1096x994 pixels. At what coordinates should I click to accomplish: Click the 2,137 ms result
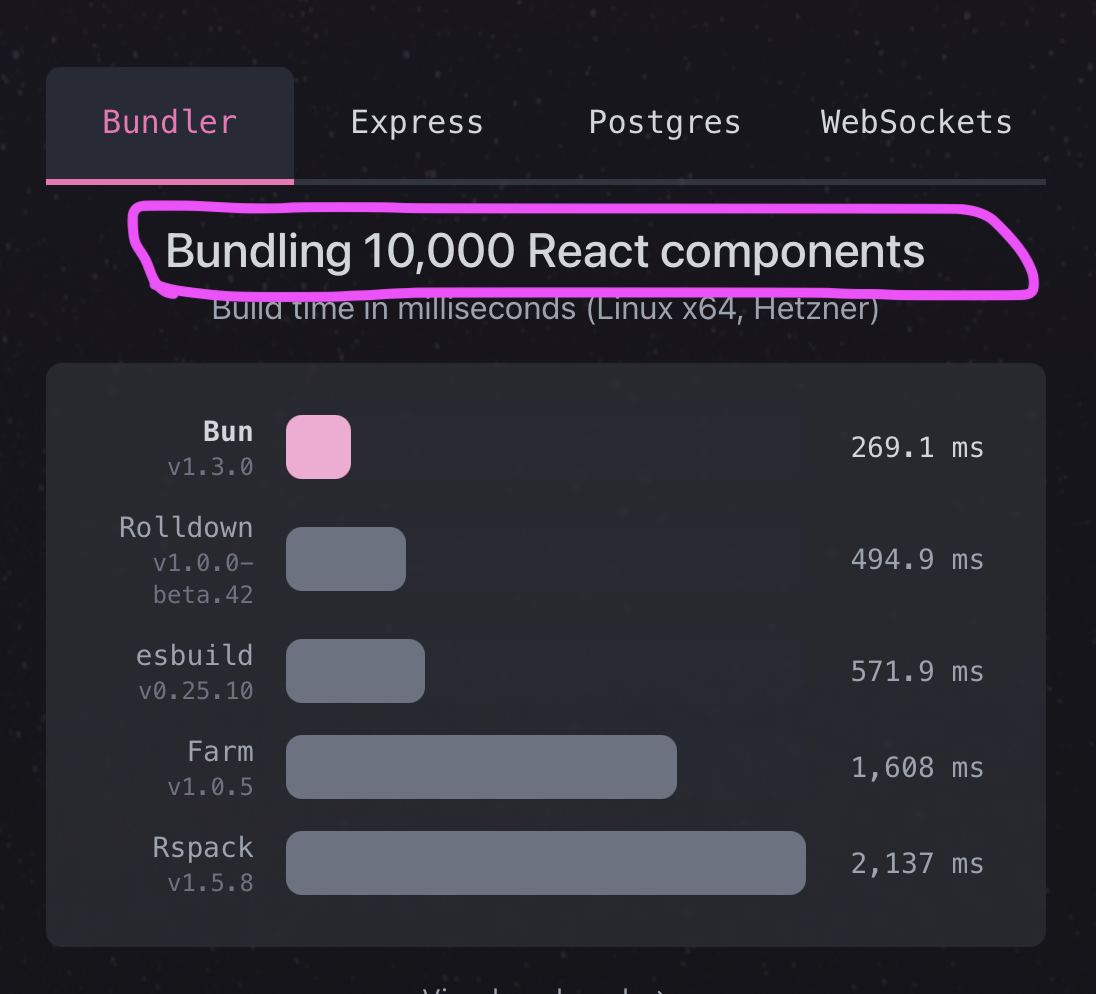[917, 863]
